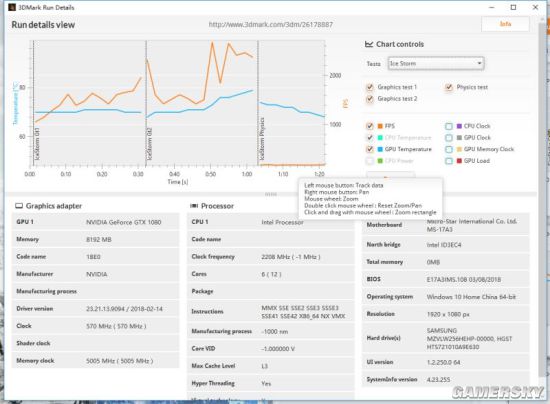Enable the GPU Clock checkbox
The image size is (550, 404).
pyautogui.click(x=449, y=138)
